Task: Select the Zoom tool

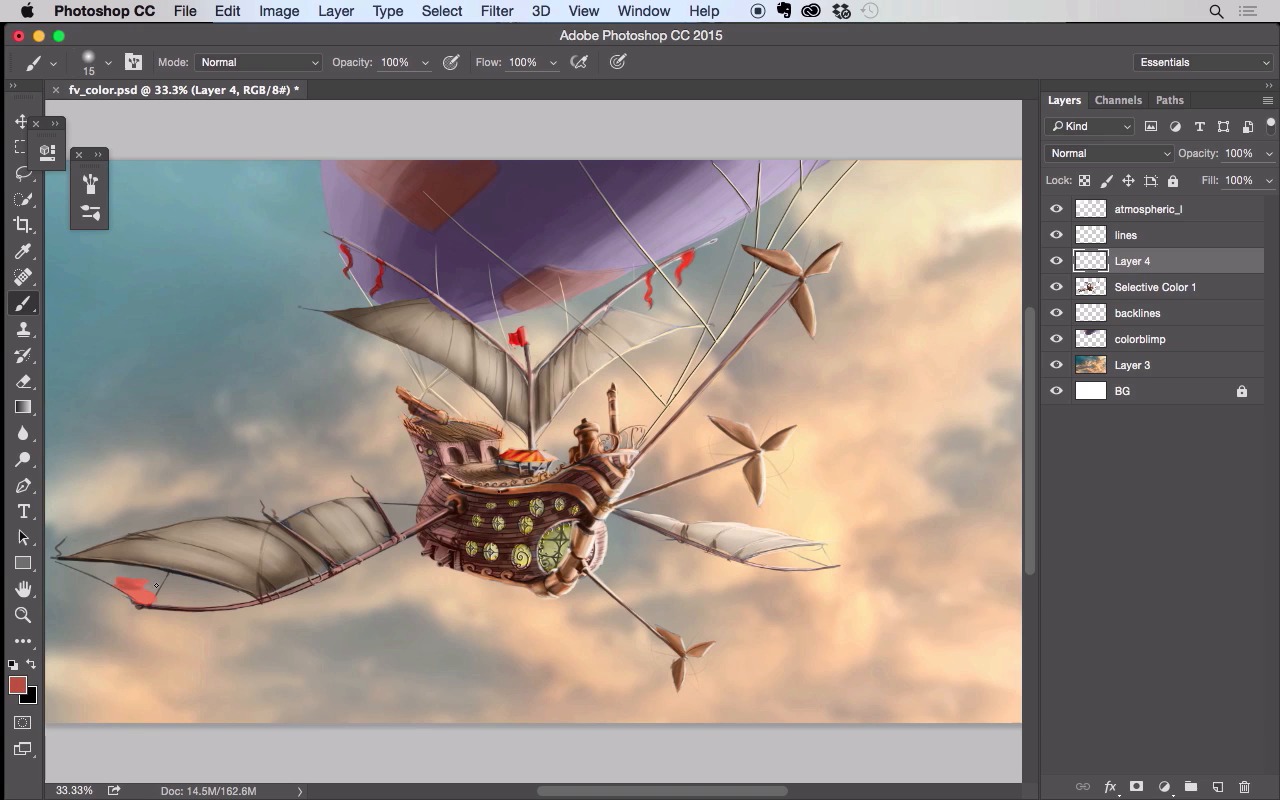Action: pos(23,615)
